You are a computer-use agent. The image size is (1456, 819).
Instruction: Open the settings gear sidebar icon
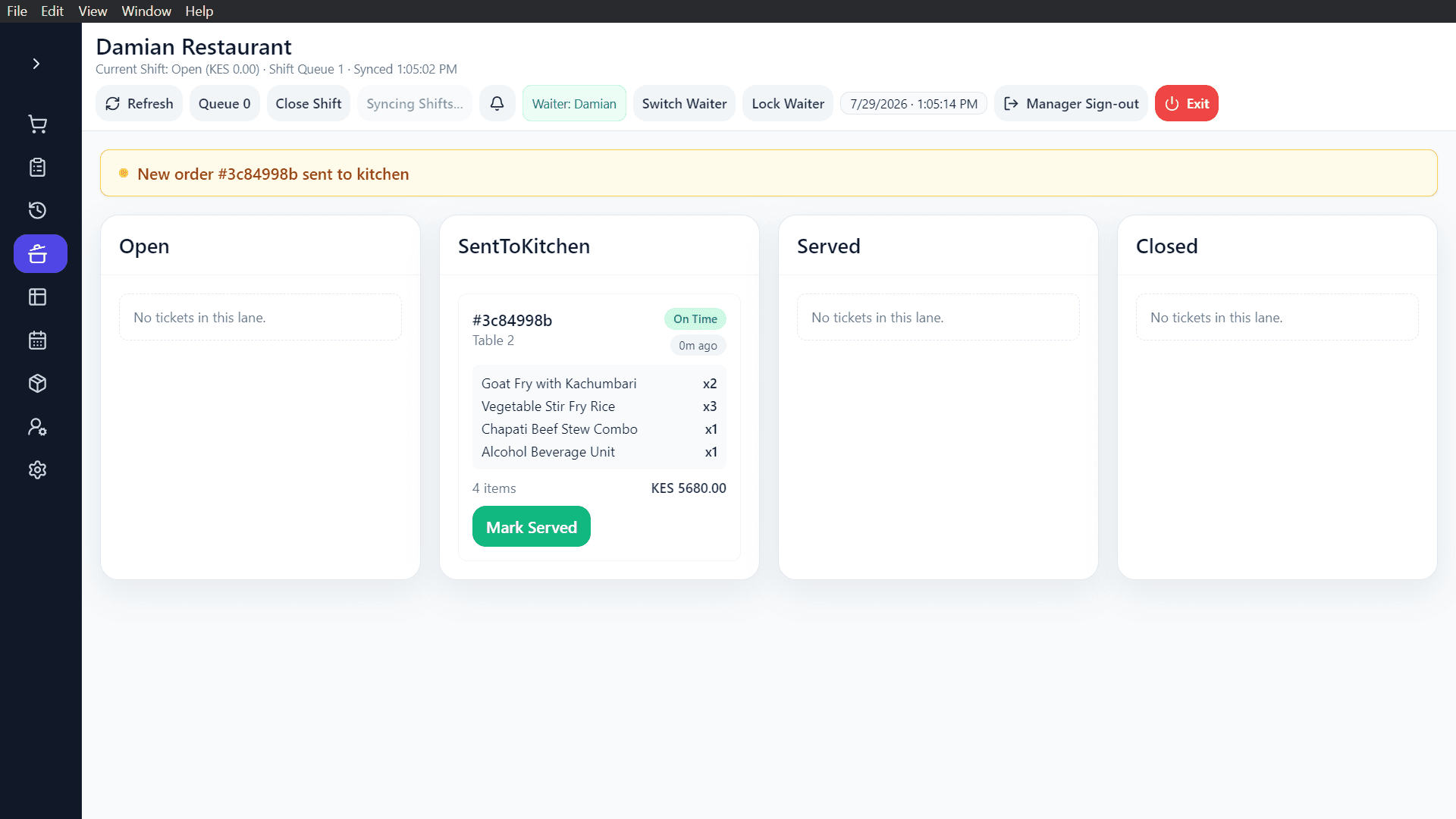pos(38,470)
